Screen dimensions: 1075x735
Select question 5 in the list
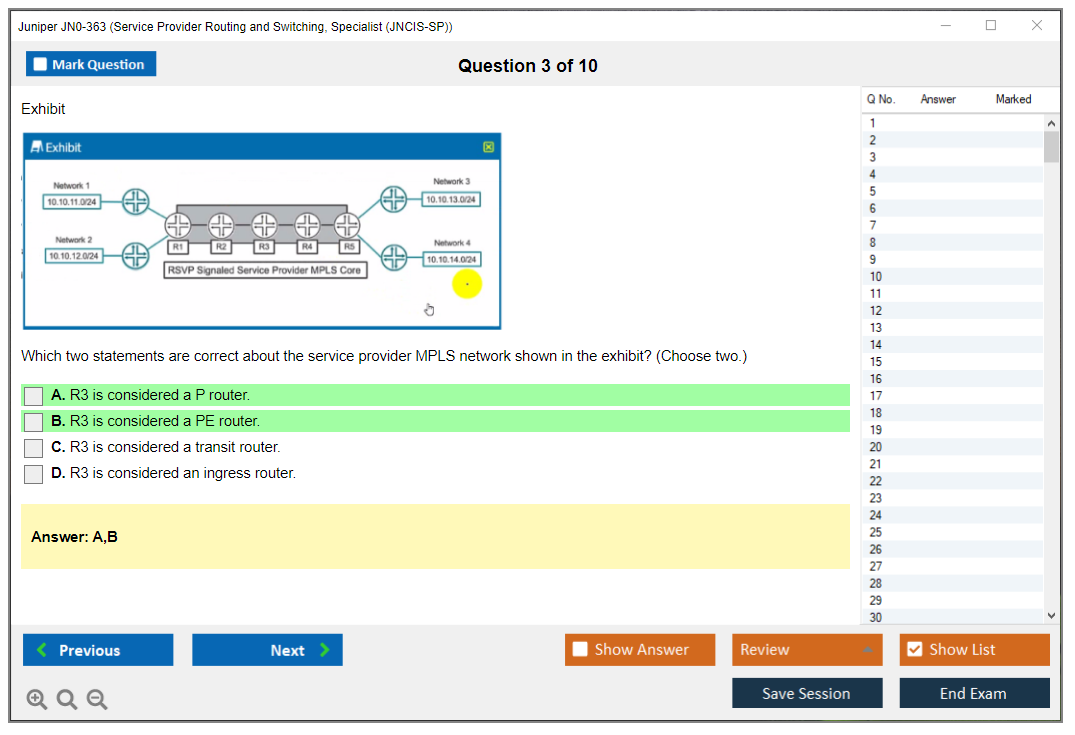coord(873,192)
